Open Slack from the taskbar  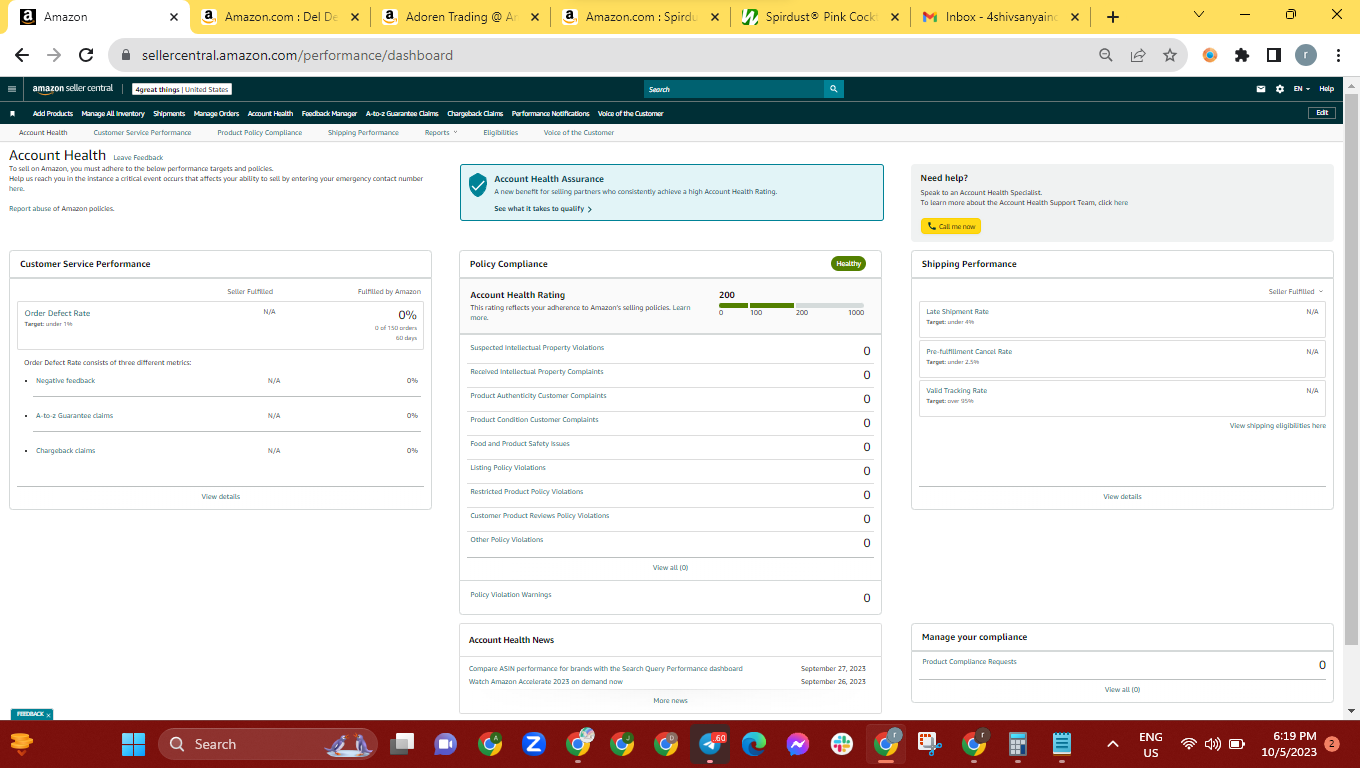(x=841, y=744)
